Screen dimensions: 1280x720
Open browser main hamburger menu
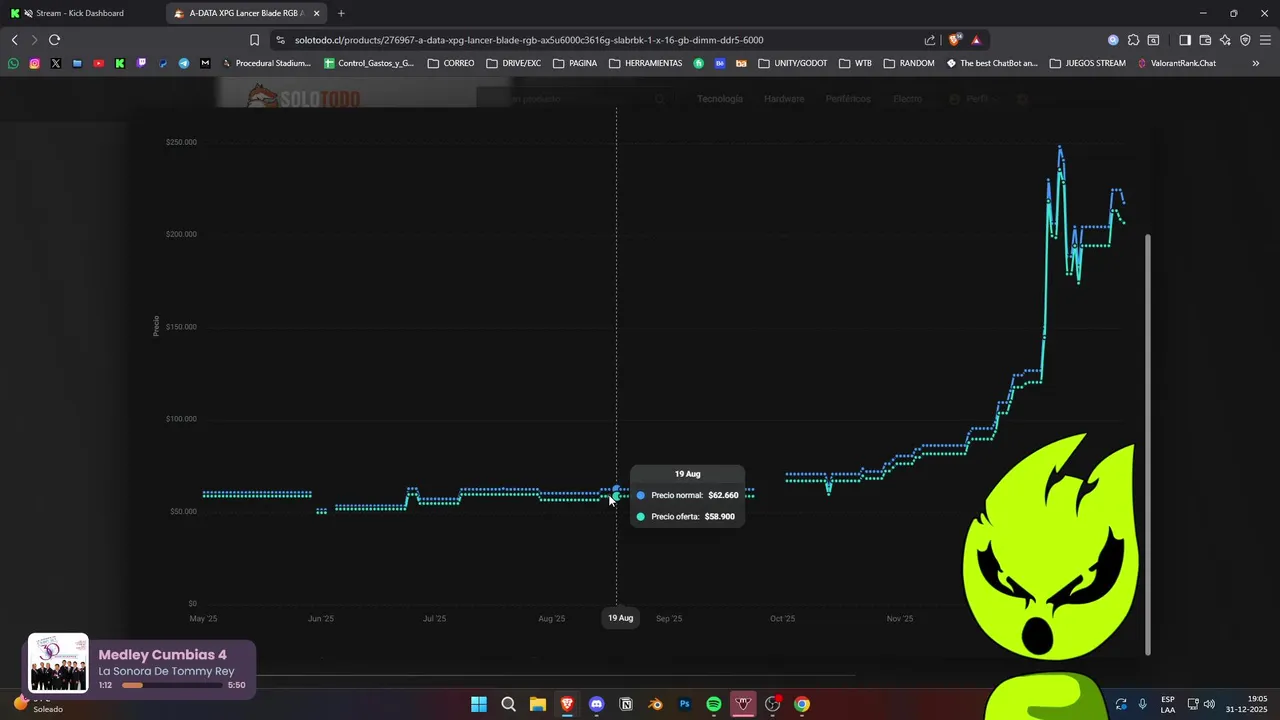(1265, 40)
